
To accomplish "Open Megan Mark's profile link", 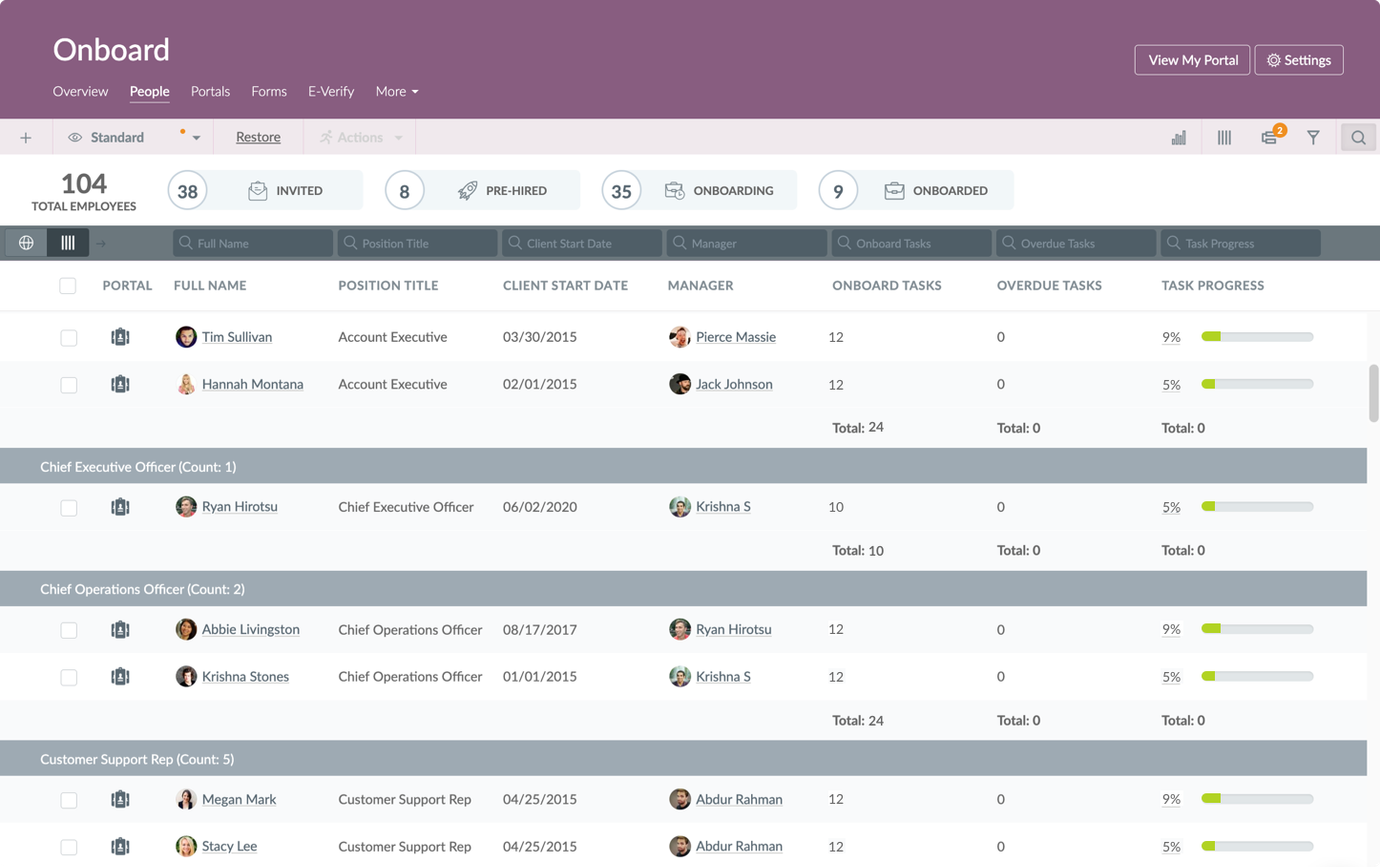I will (x=239, y=800).
